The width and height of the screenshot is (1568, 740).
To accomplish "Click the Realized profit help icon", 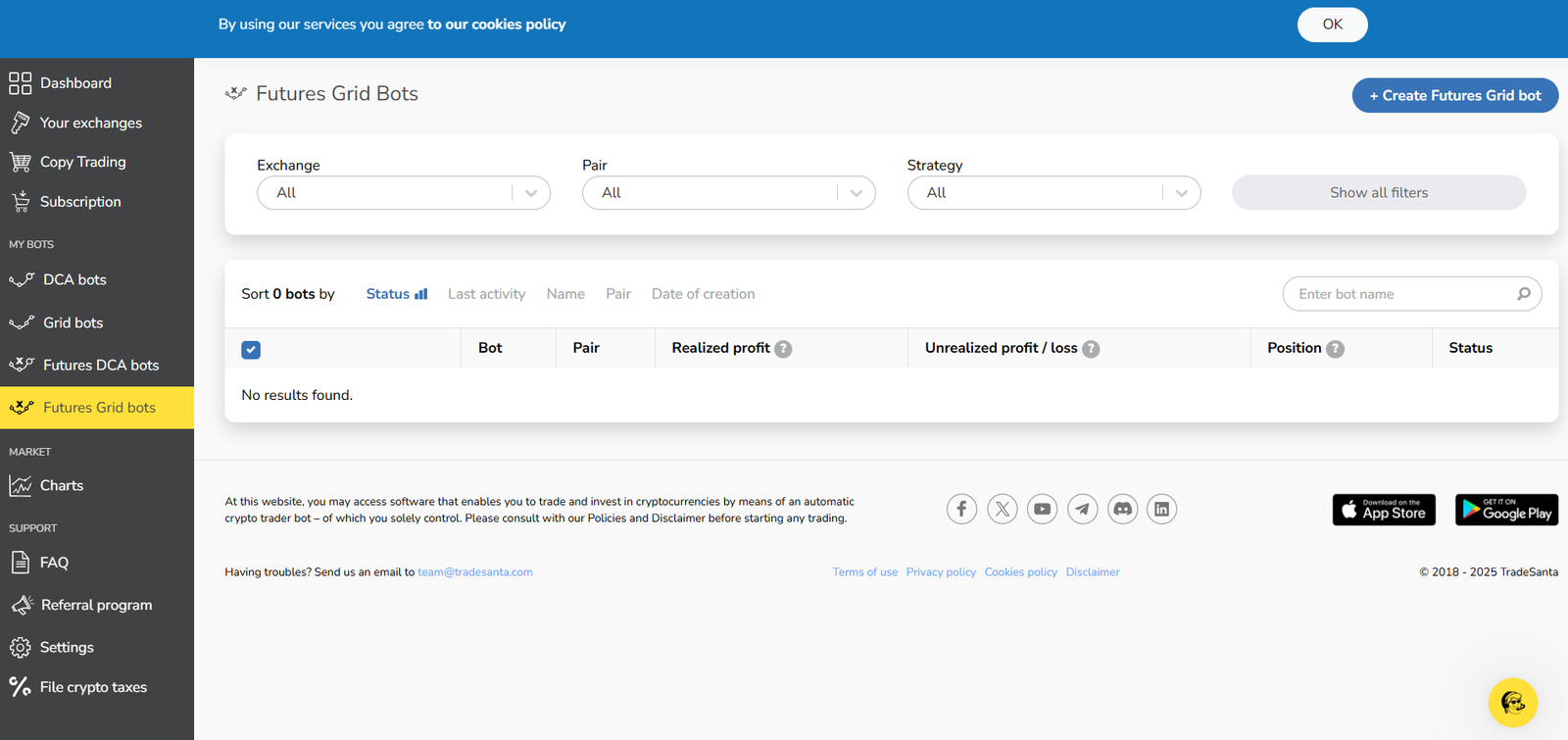I will coord(783,349).
